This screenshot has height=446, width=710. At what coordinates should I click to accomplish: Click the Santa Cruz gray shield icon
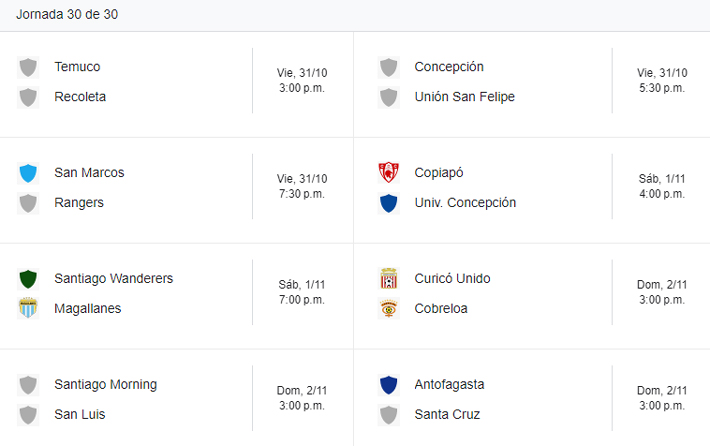[388, 415]
